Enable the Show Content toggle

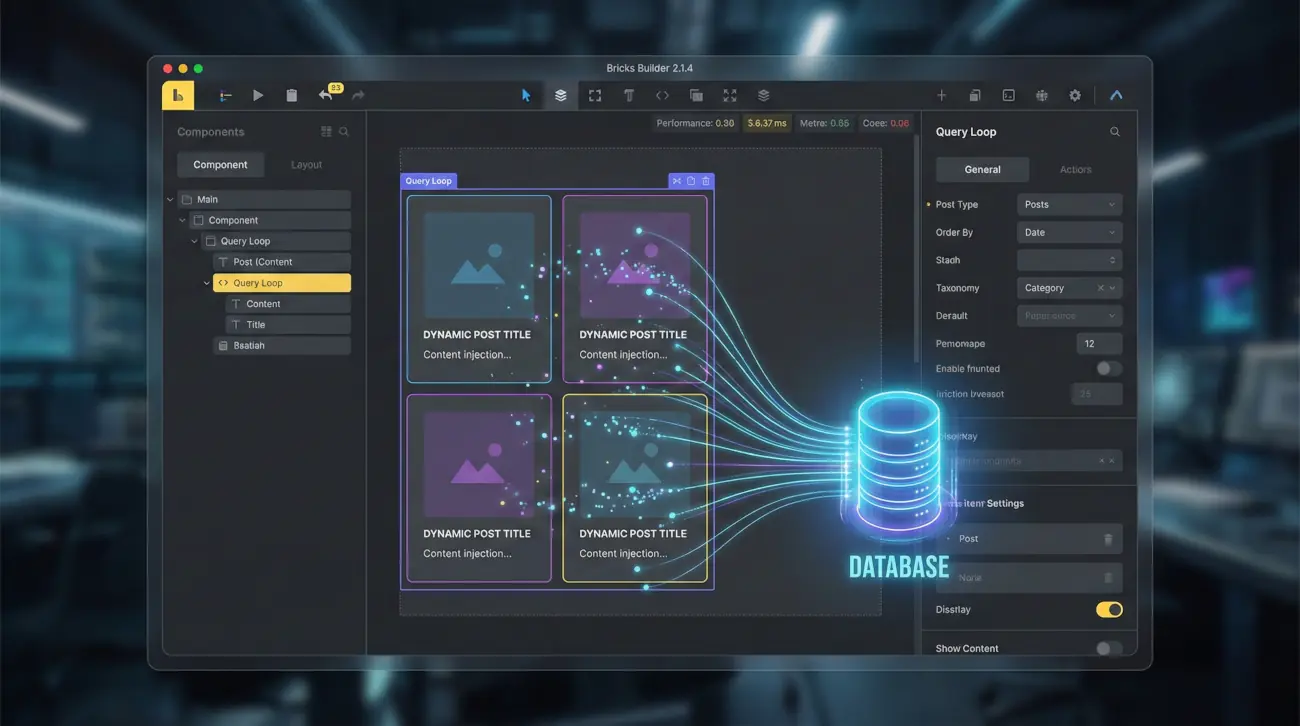1108,649
